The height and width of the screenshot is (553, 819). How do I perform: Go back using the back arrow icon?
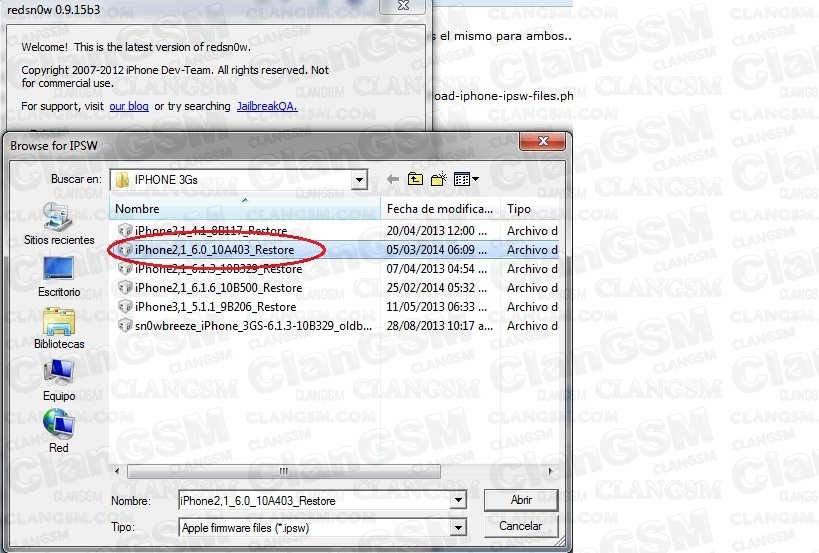tap(393, 180)
